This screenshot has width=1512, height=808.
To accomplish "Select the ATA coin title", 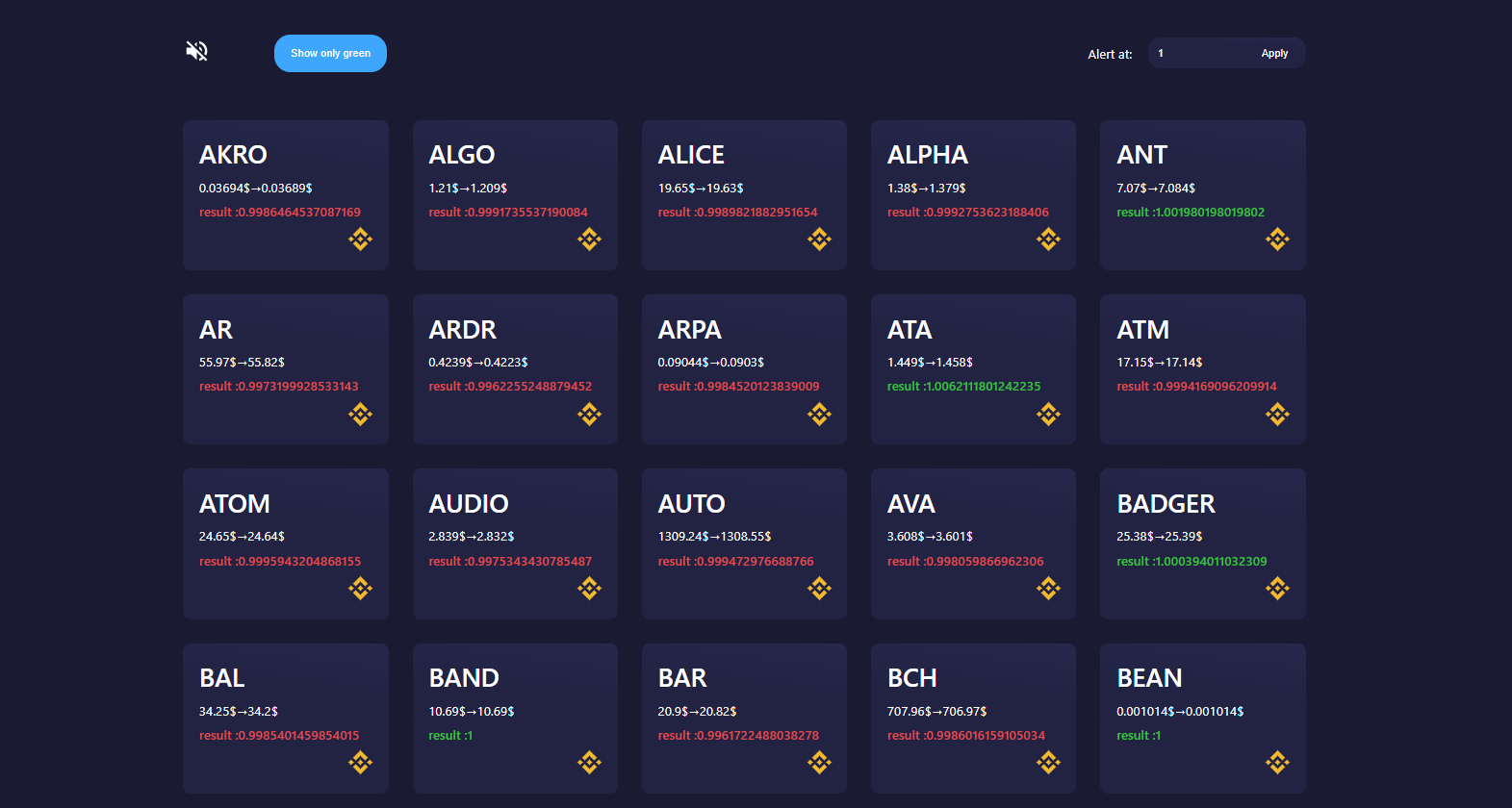I will click(x=910, y=330).
